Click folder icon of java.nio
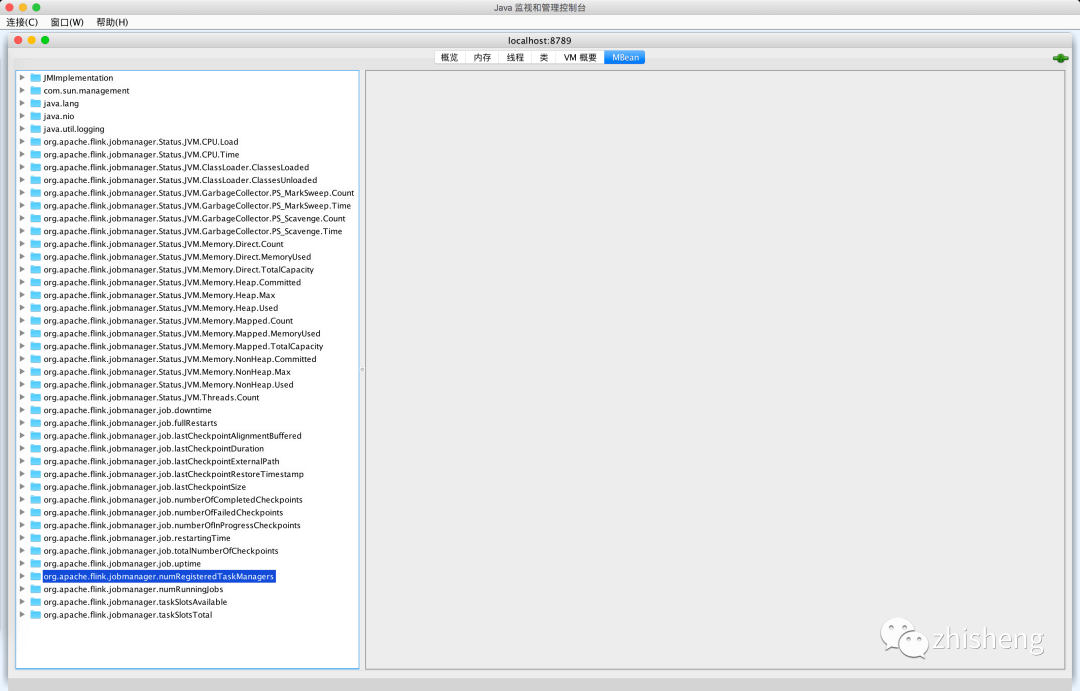This screenshot has height=691, width=1080. pos(36,116)
